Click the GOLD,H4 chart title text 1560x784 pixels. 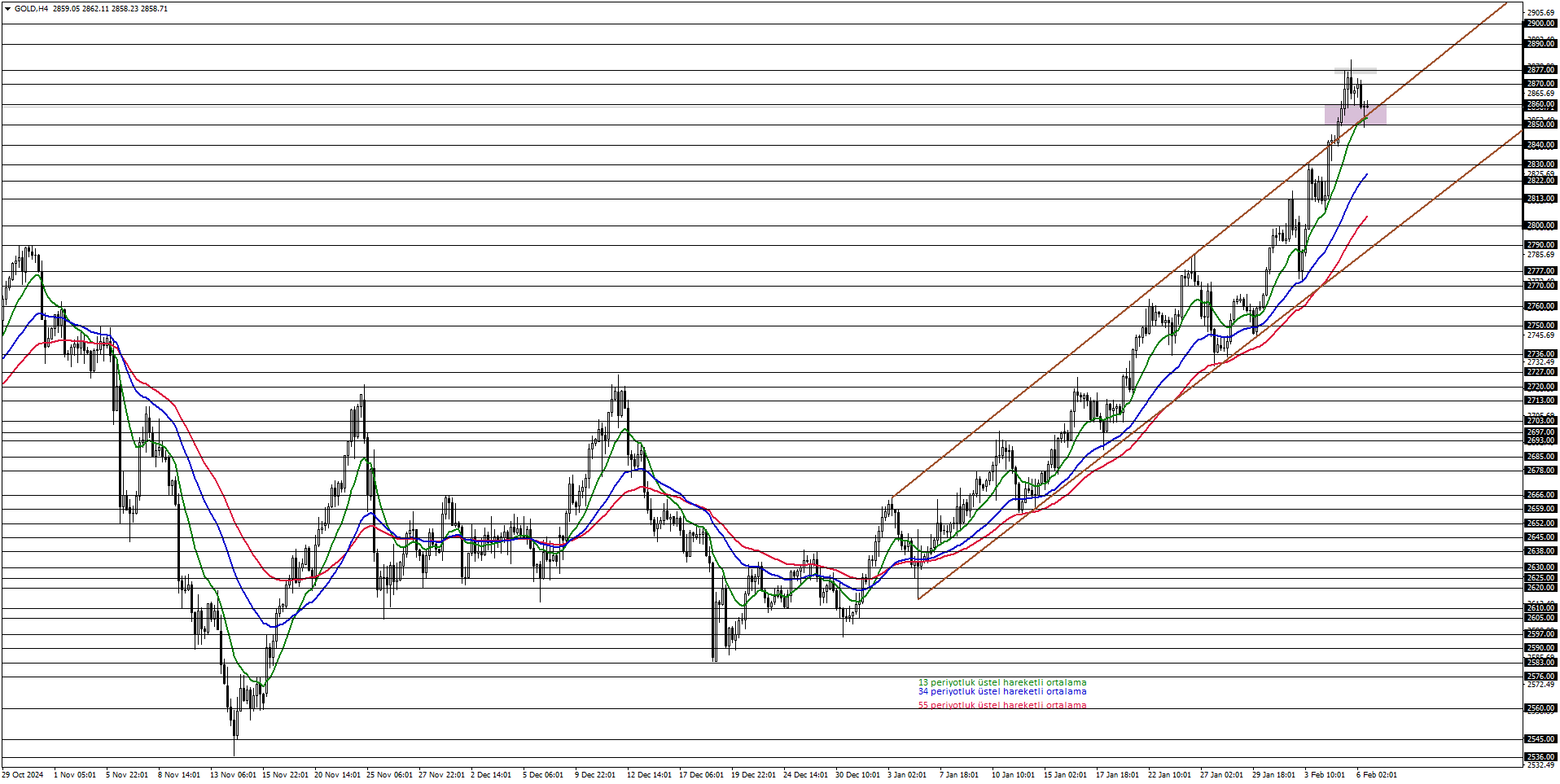pos(31,9)
